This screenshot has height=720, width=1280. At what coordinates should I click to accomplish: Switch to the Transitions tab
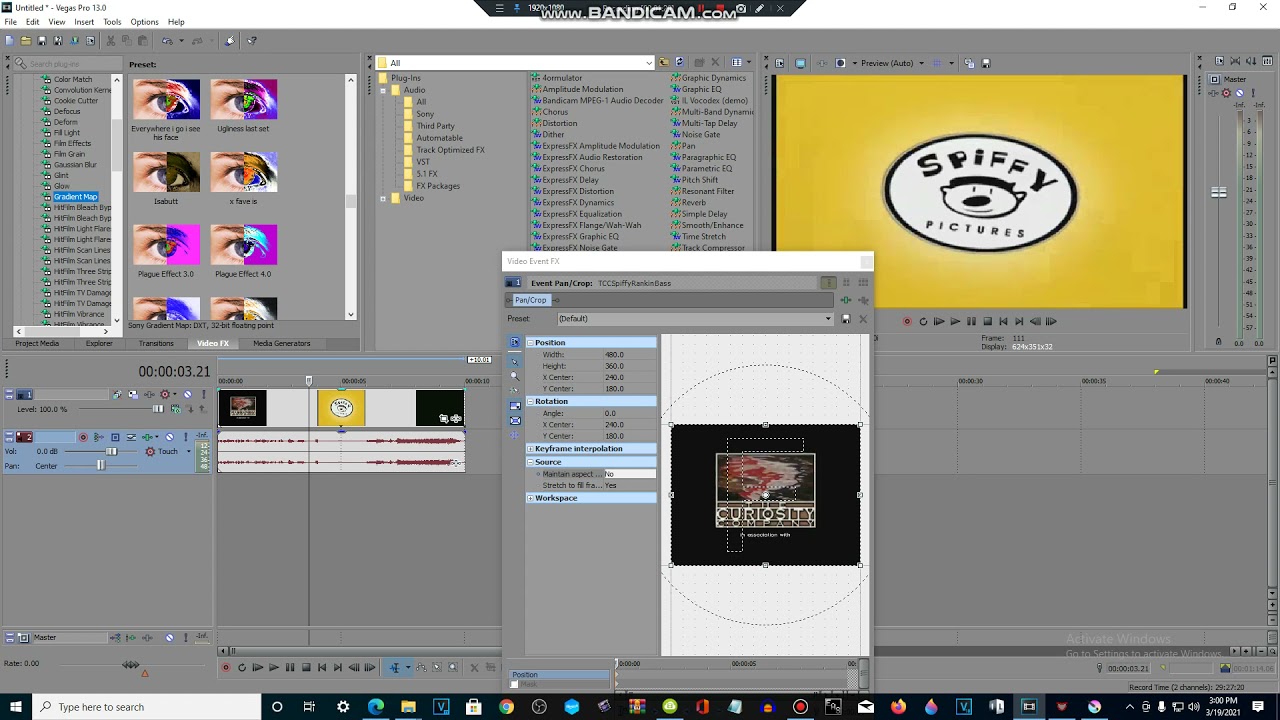pyautogui.click(x=156, y=343)
